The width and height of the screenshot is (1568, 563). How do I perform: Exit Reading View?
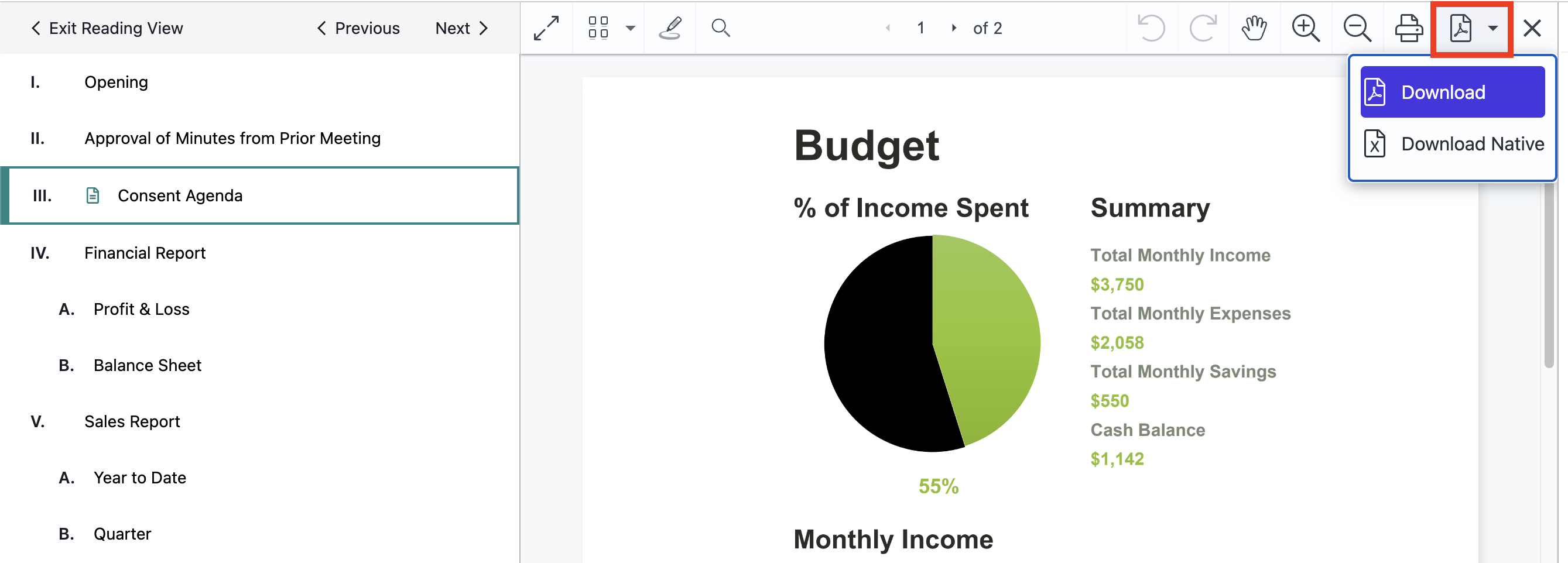pos(107,28)
